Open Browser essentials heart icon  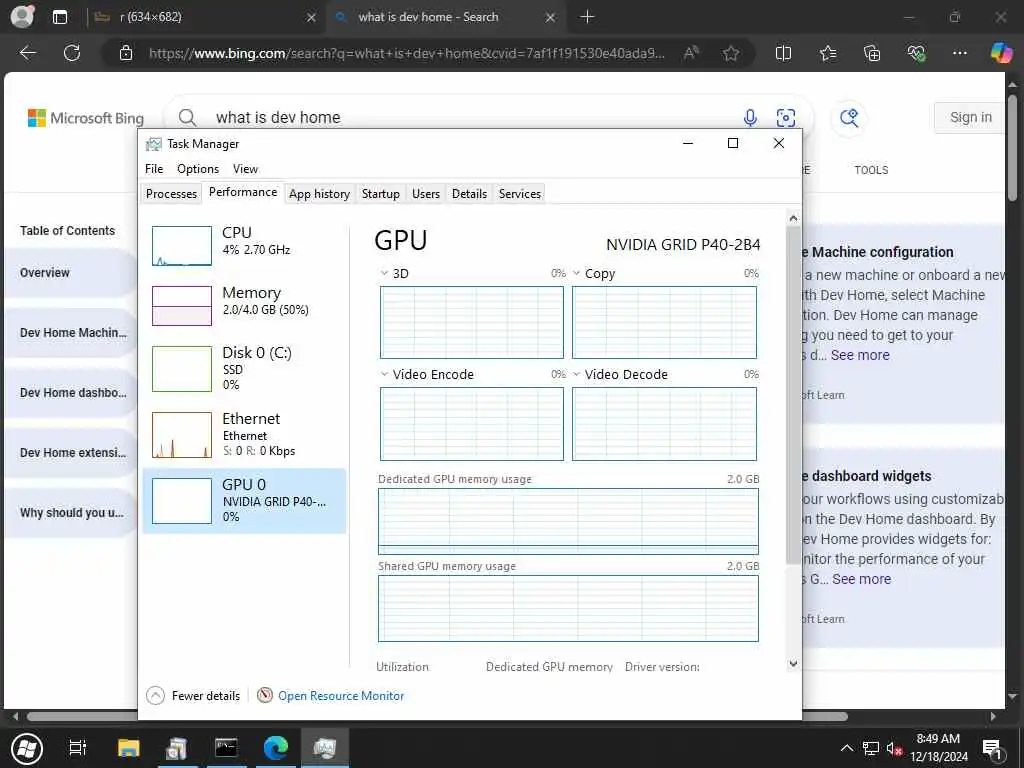tap(916, 53)
